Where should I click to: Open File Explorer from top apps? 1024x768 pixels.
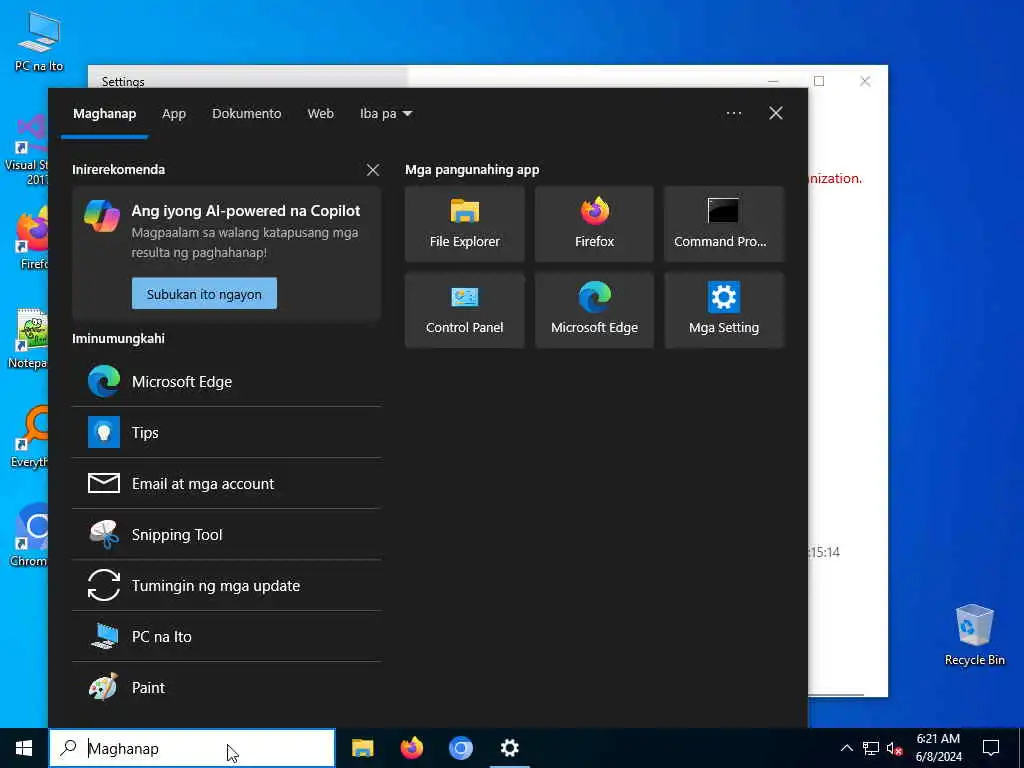[x=464, y=224]
